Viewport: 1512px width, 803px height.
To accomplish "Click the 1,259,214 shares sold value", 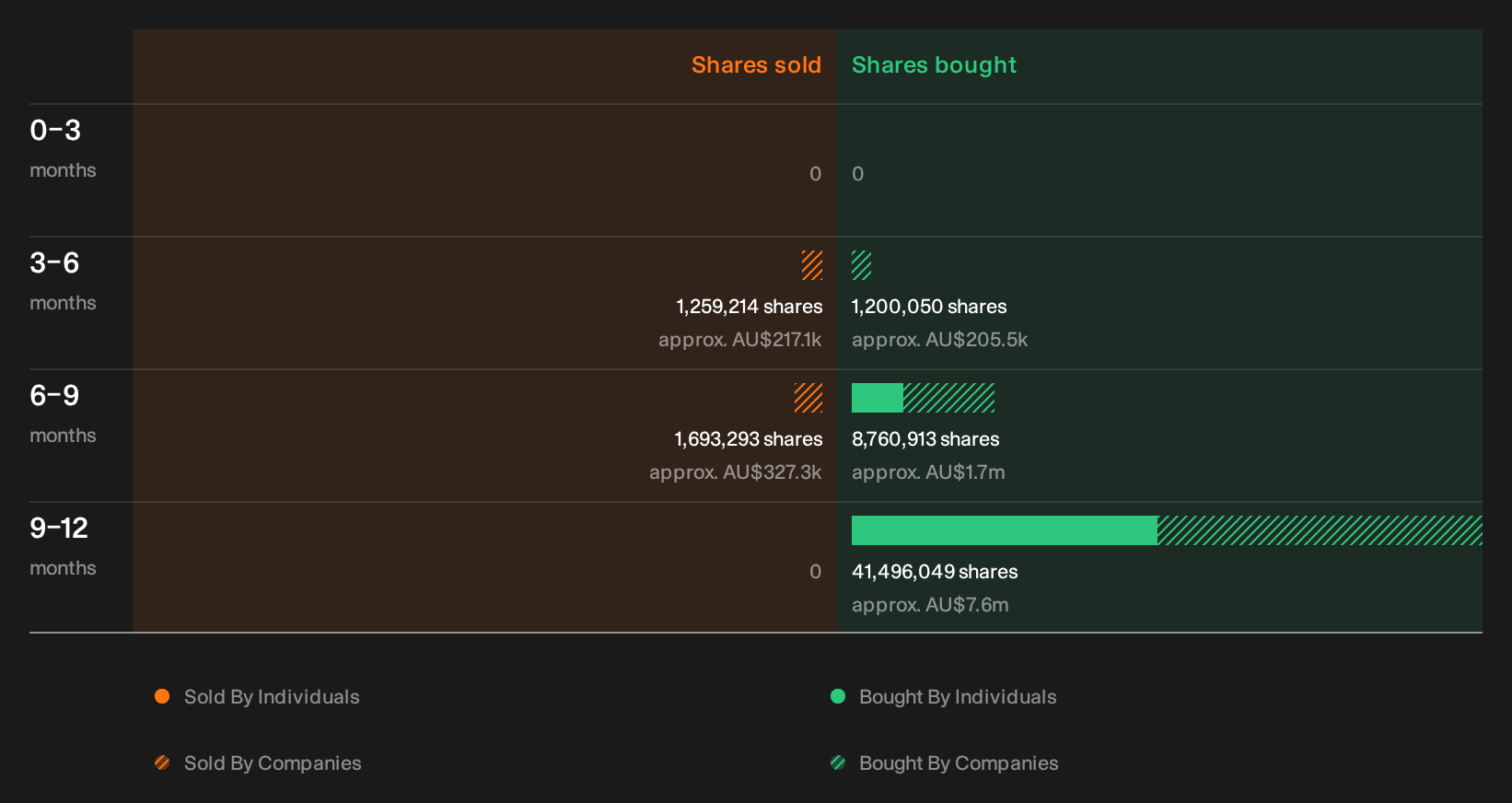I will [x=750, y=307].
